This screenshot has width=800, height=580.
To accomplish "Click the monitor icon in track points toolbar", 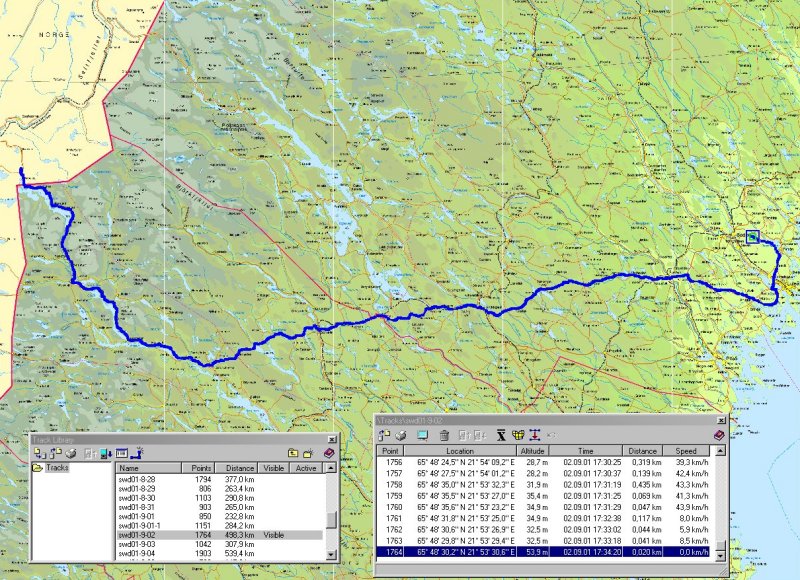I will [422, 435].
